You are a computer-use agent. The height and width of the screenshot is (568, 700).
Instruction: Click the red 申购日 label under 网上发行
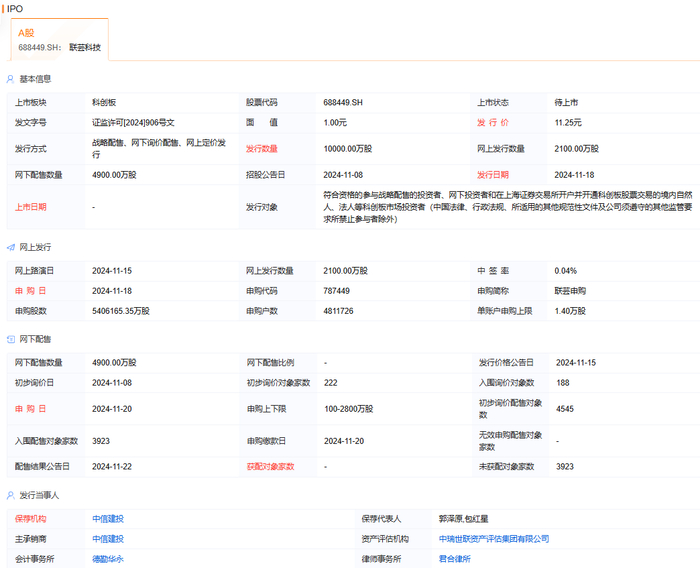click(x=31, y=291)
